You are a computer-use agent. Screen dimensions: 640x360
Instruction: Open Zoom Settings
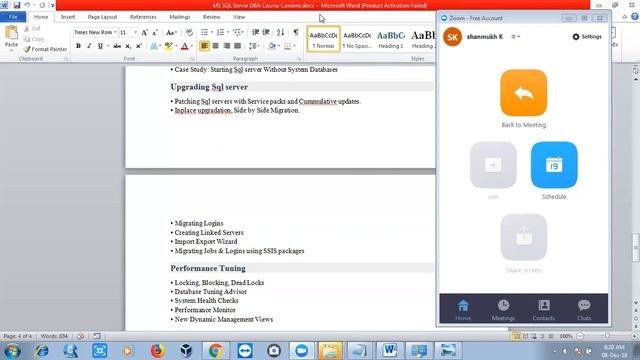coord(587,37)
